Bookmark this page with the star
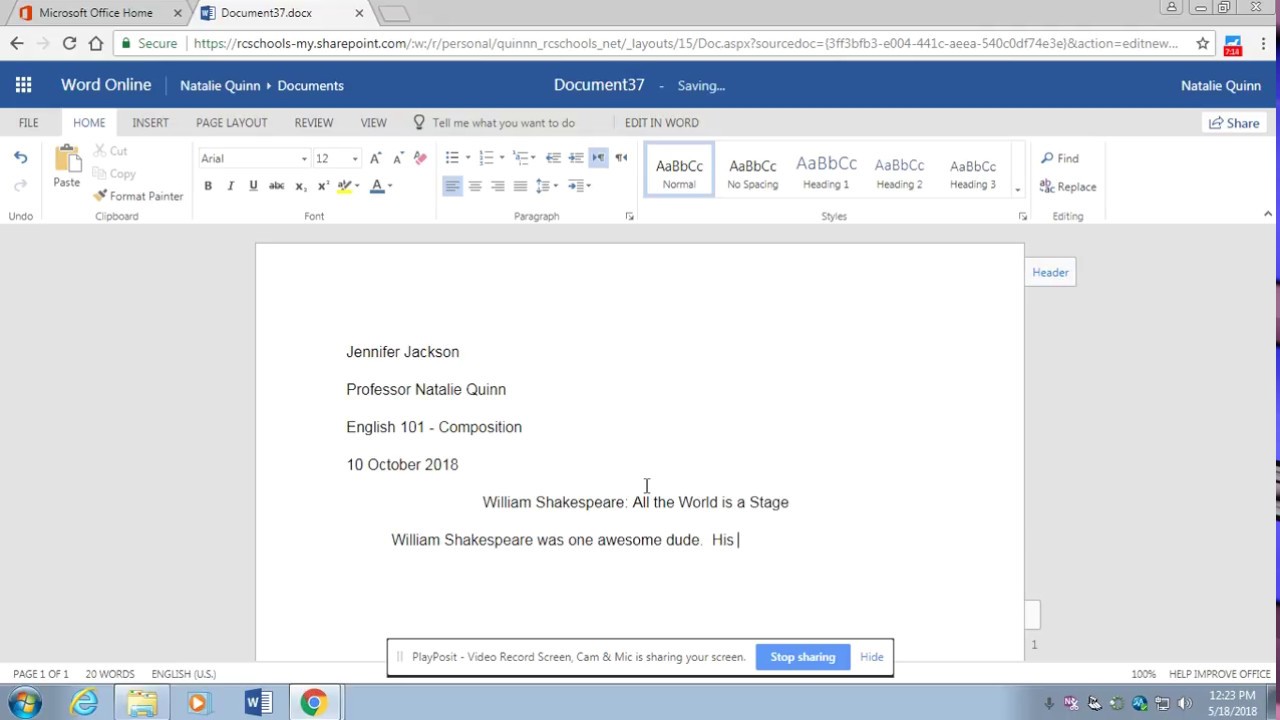The width and height of the screenshot is (1280, 720). pyautogui.click(x=1202, y=43)
